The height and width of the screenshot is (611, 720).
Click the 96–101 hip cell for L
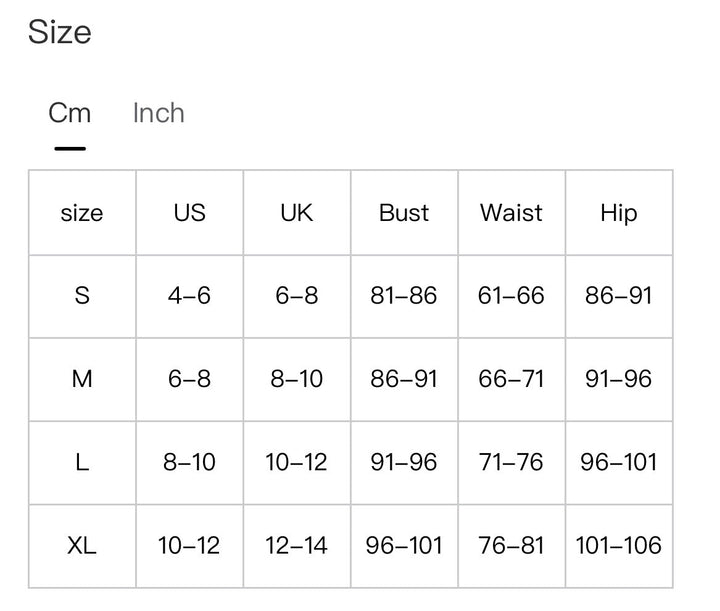click(619, 462)
